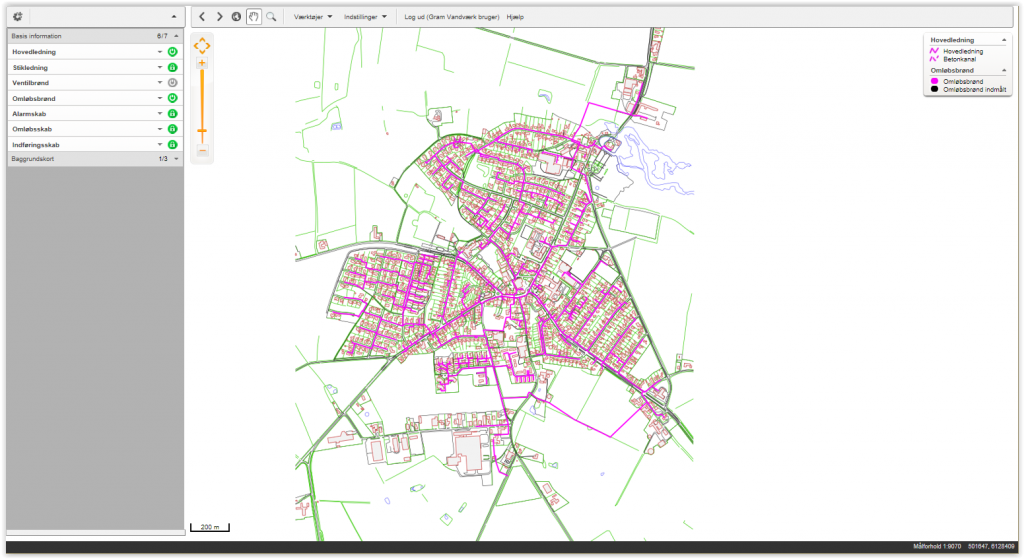Viewport: 1024px width, 559px height.
Task: Click Betonkanal legend line symbol
Action: (934, 59)
